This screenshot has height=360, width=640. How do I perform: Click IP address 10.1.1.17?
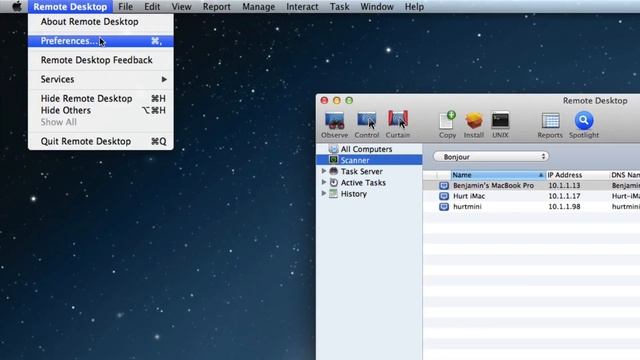(564, 196)
